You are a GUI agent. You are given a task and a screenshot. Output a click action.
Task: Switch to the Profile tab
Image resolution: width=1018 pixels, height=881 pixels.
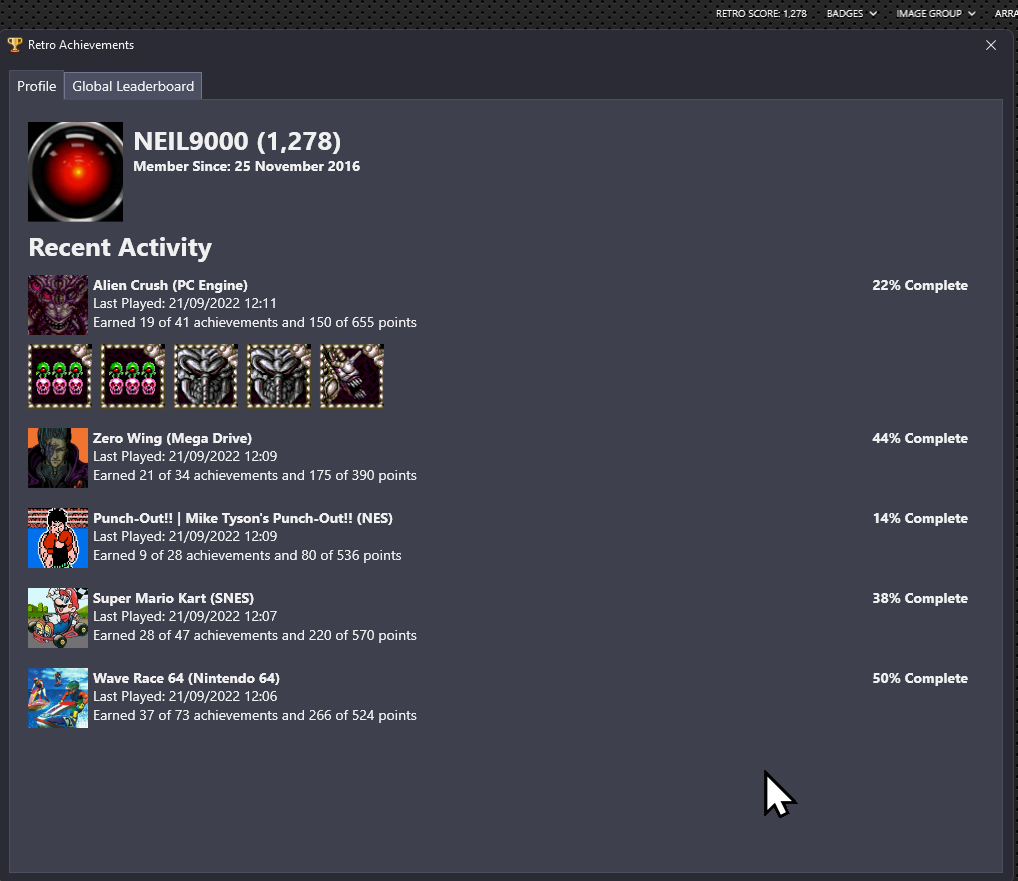pos(36,86)
